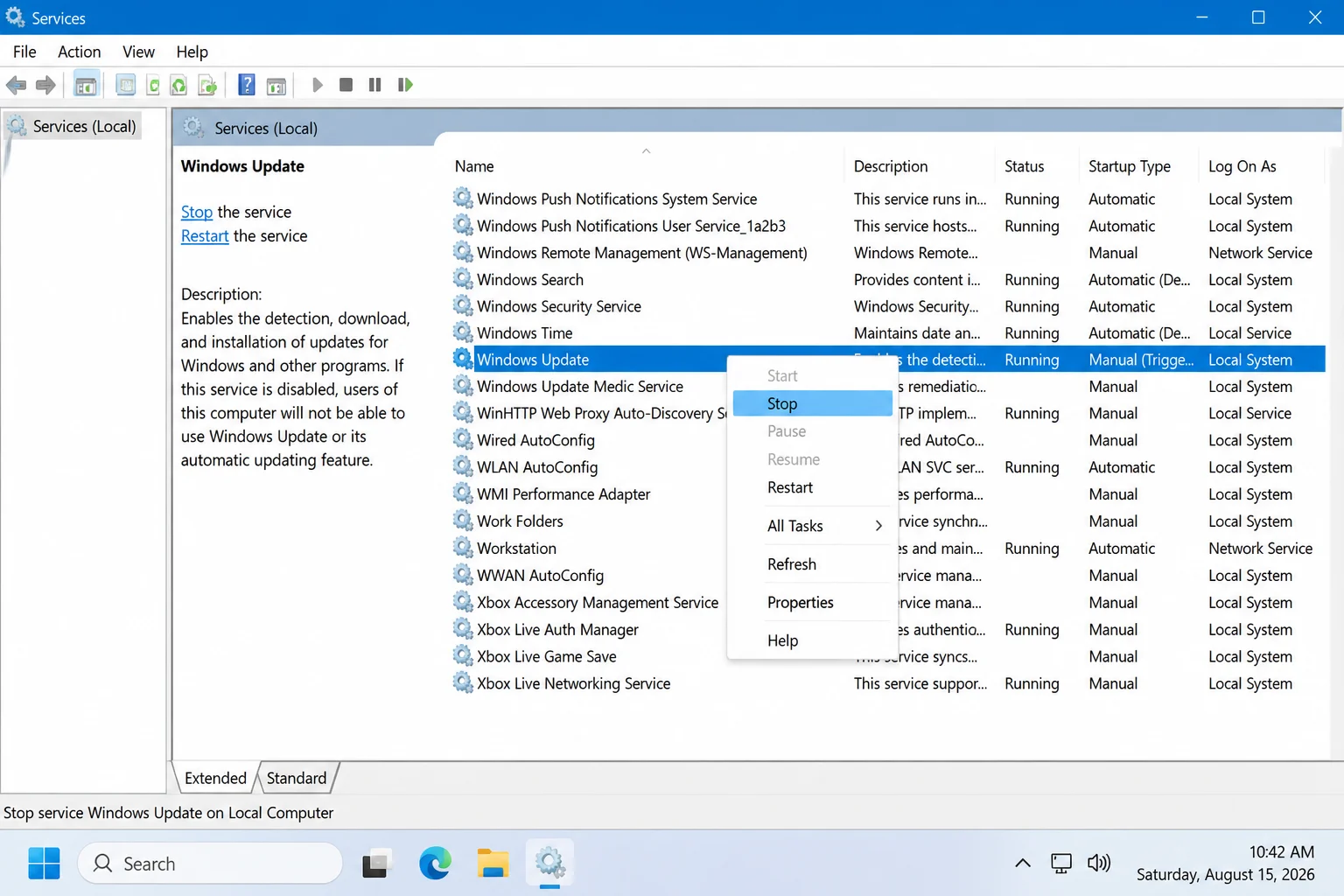Select the Xbox Live Auth Manager service

tap(557, 629)
